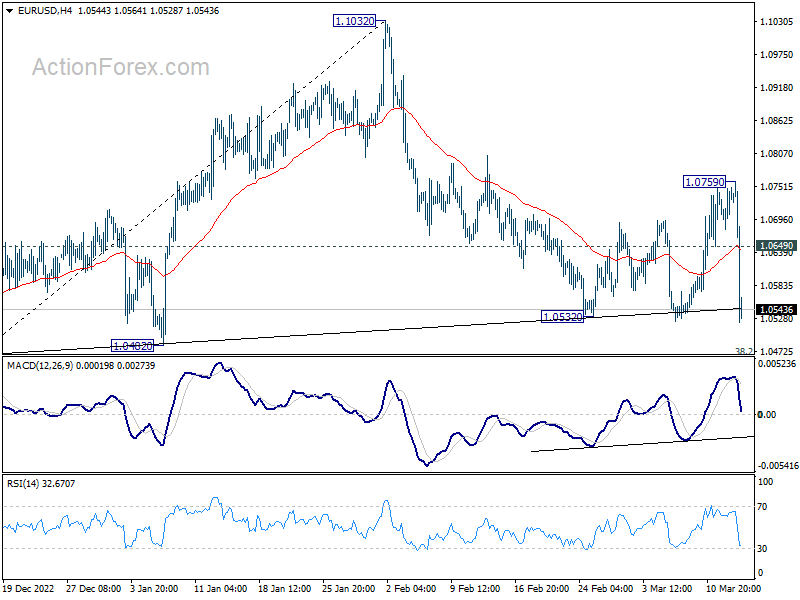This screenshot has width=800, height=600.
Task: Click the 1.08070 price axis value
Action: pyautogui.click(x=777, y=154)
